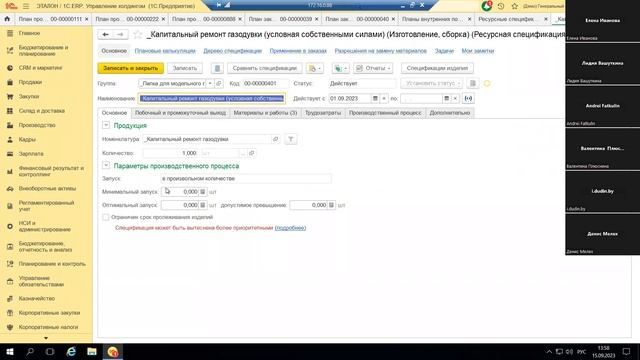Open calculator for допустимое превышение field
The image size is (640, 360).
pos(331,205)
